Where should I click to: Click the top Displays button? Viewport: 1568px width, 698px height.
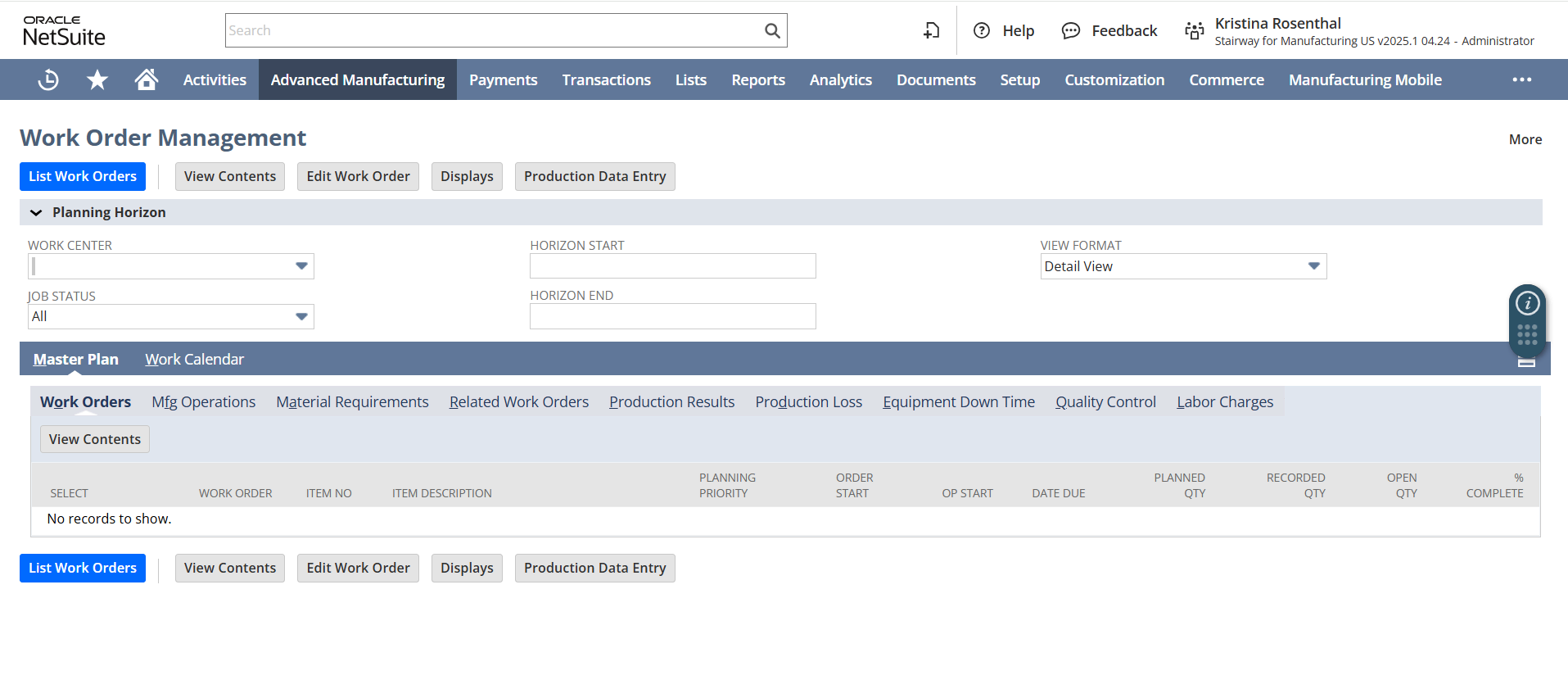pyautogui.click(x=467, y=176)
